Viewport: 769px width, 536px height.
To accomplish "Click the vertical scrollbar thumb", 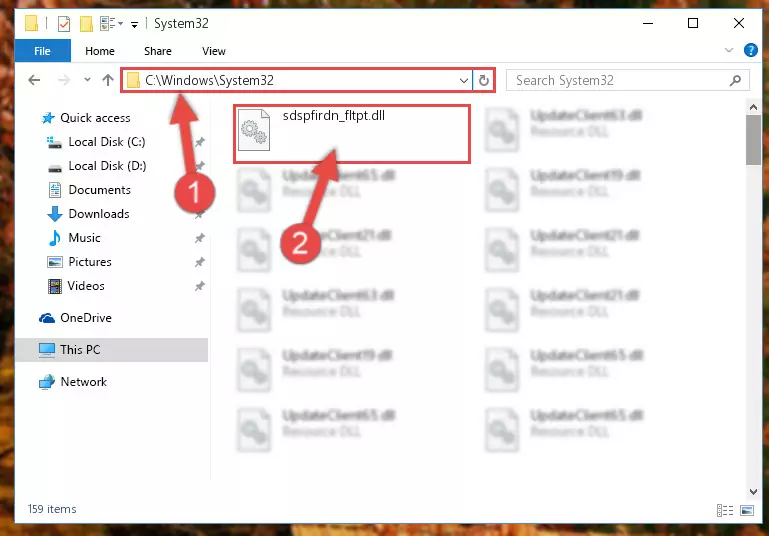I will pyautogui.click(x=753, y=140).
